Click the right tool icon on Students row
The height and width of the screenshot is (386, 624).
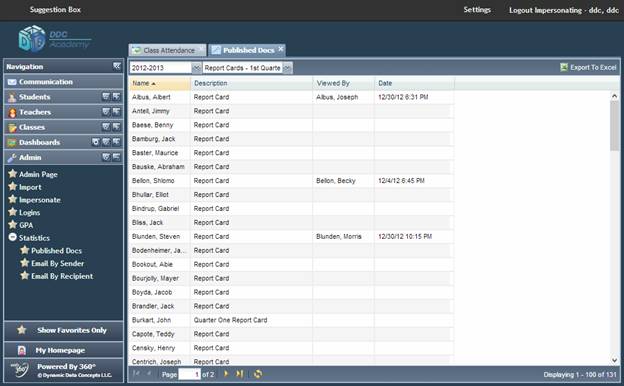(x=116, y=97)
